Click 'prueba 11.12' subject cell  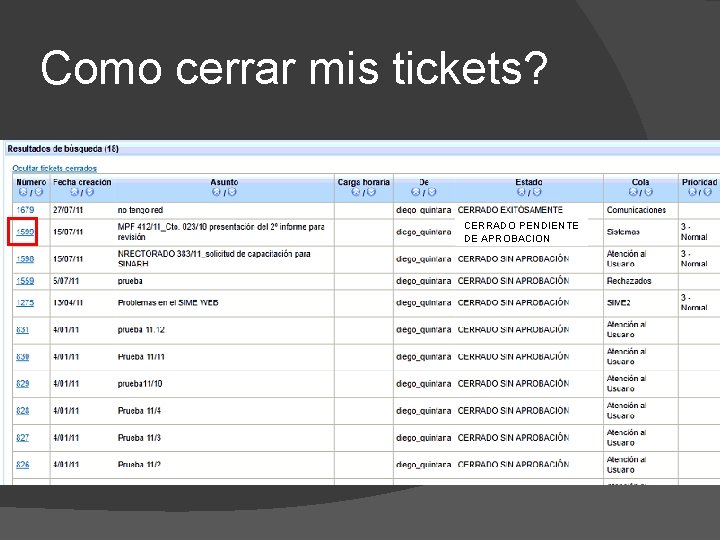141,330
